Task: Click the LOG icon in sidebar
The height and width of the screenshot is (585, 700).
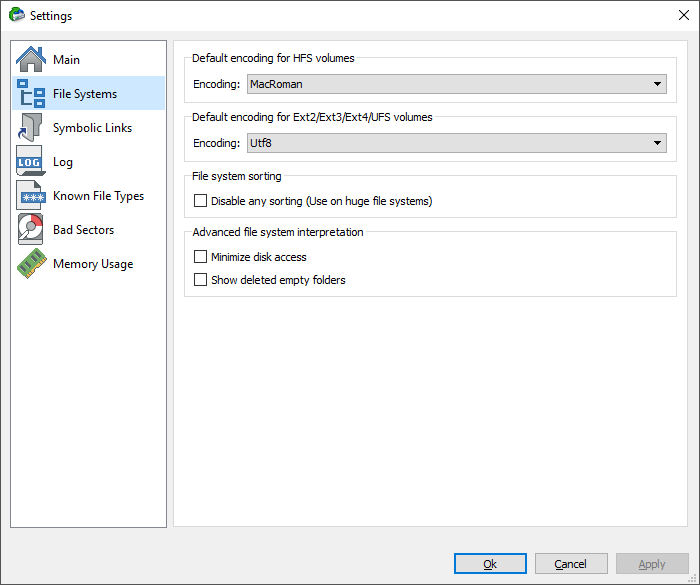Action: click(30, 161)
